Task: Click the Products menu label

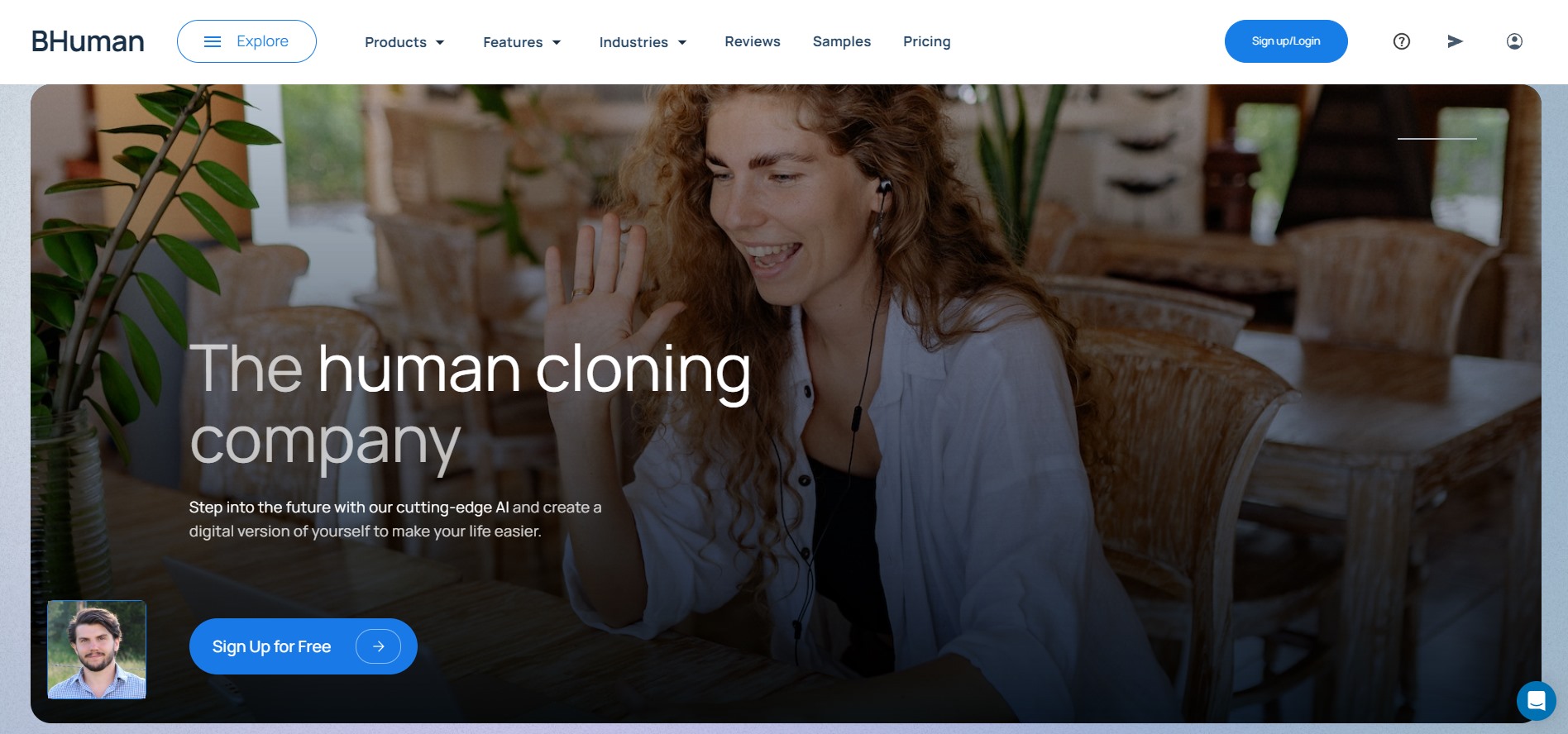Action: [x=395, y=42]
